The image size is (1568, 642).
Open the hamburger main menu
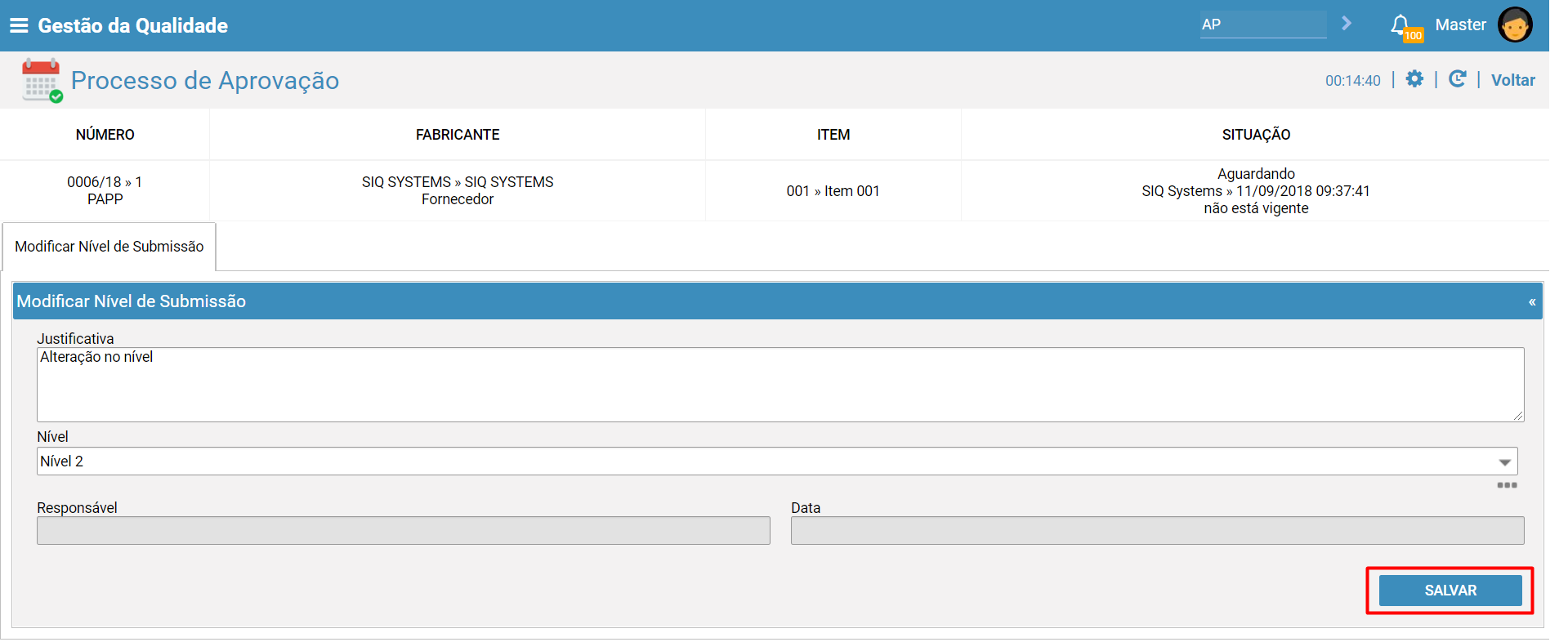[19, 25]
